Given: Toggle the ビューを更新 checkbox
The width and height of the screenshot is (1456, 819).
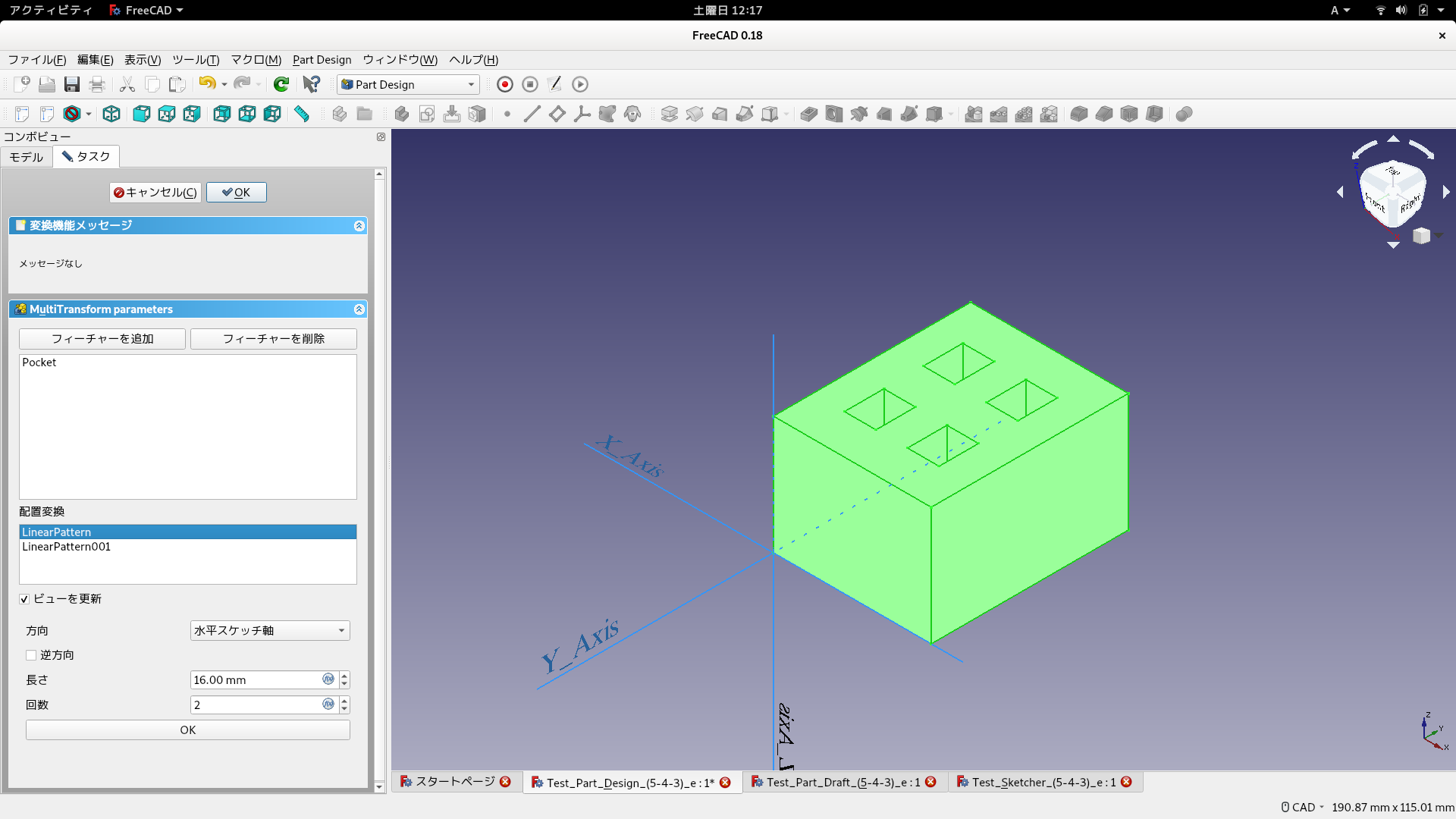Looking at the screenshot, I should point(25,599).
